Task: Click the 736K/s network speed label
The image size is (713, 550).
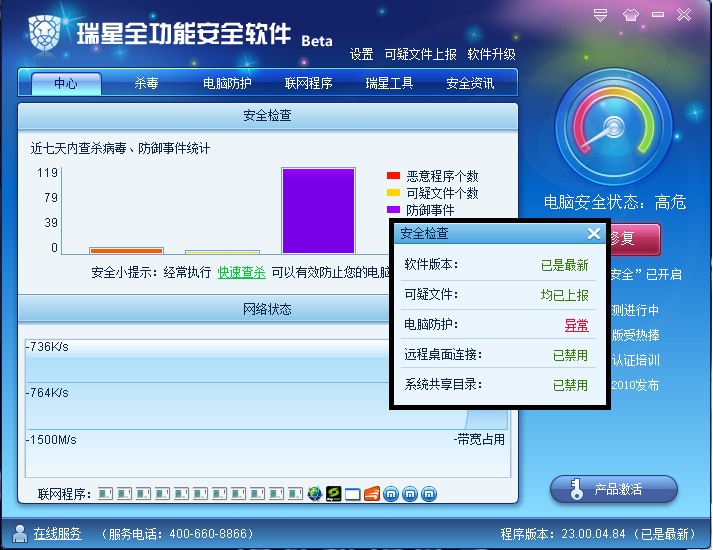Action: point(47,347)
